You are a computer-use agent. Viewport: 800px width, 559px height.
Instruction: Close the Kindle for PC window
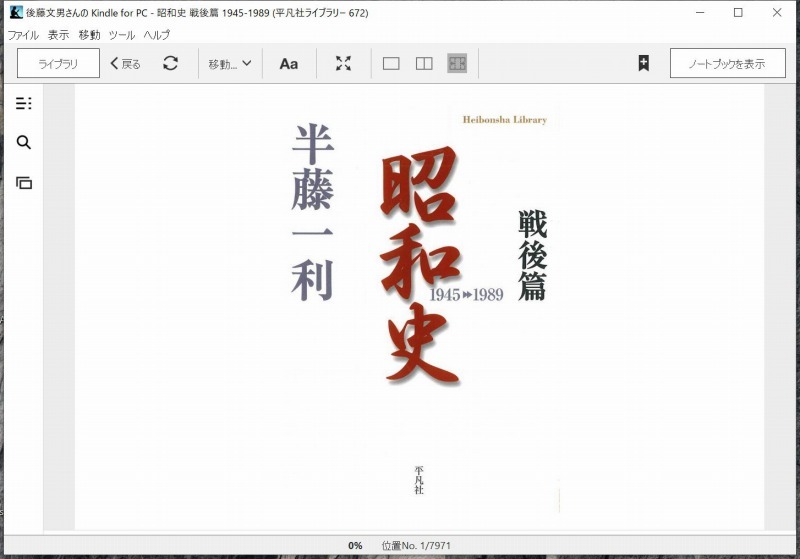coord(777,12)
